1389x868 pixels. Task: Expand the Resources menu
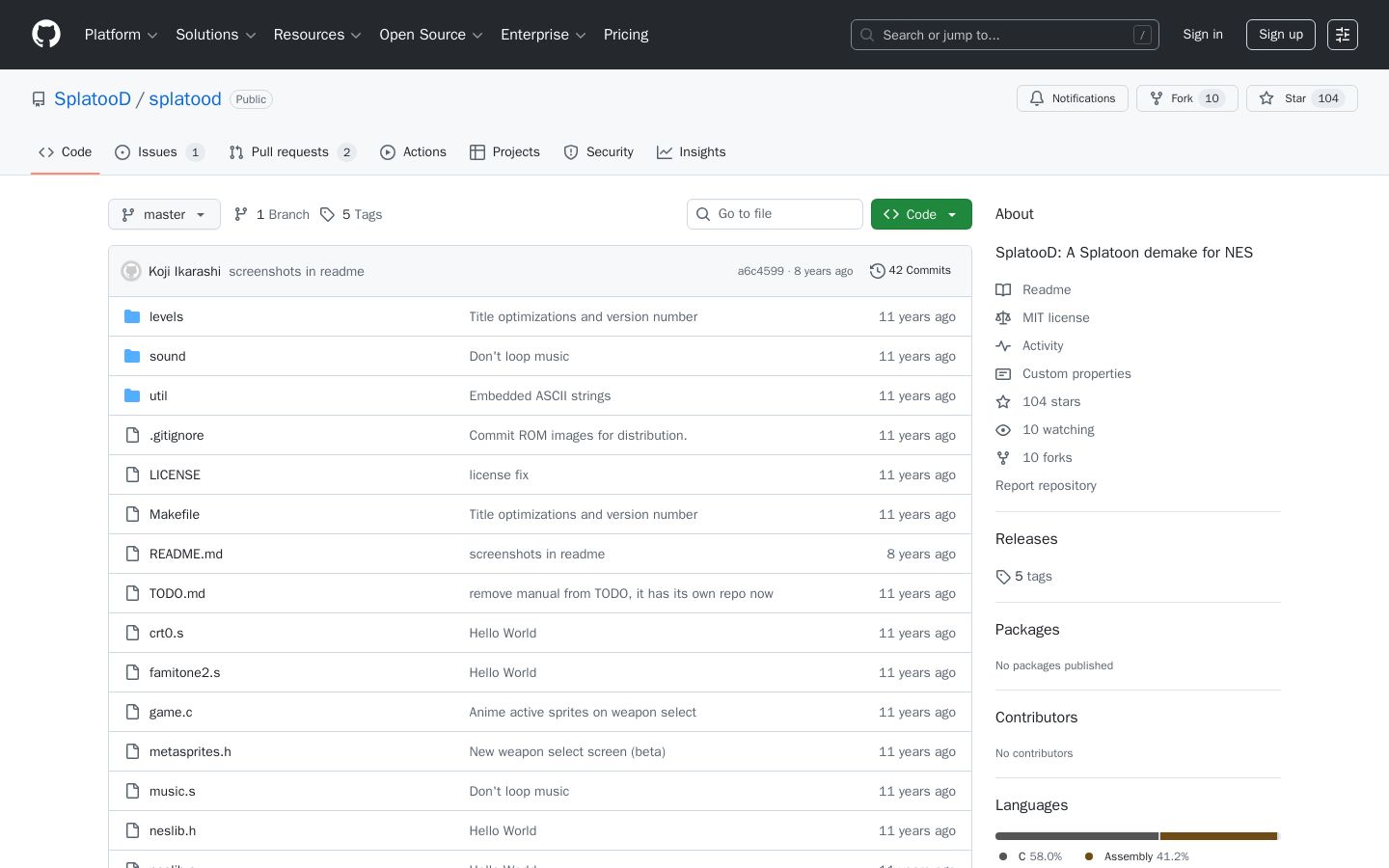point(317,35)
